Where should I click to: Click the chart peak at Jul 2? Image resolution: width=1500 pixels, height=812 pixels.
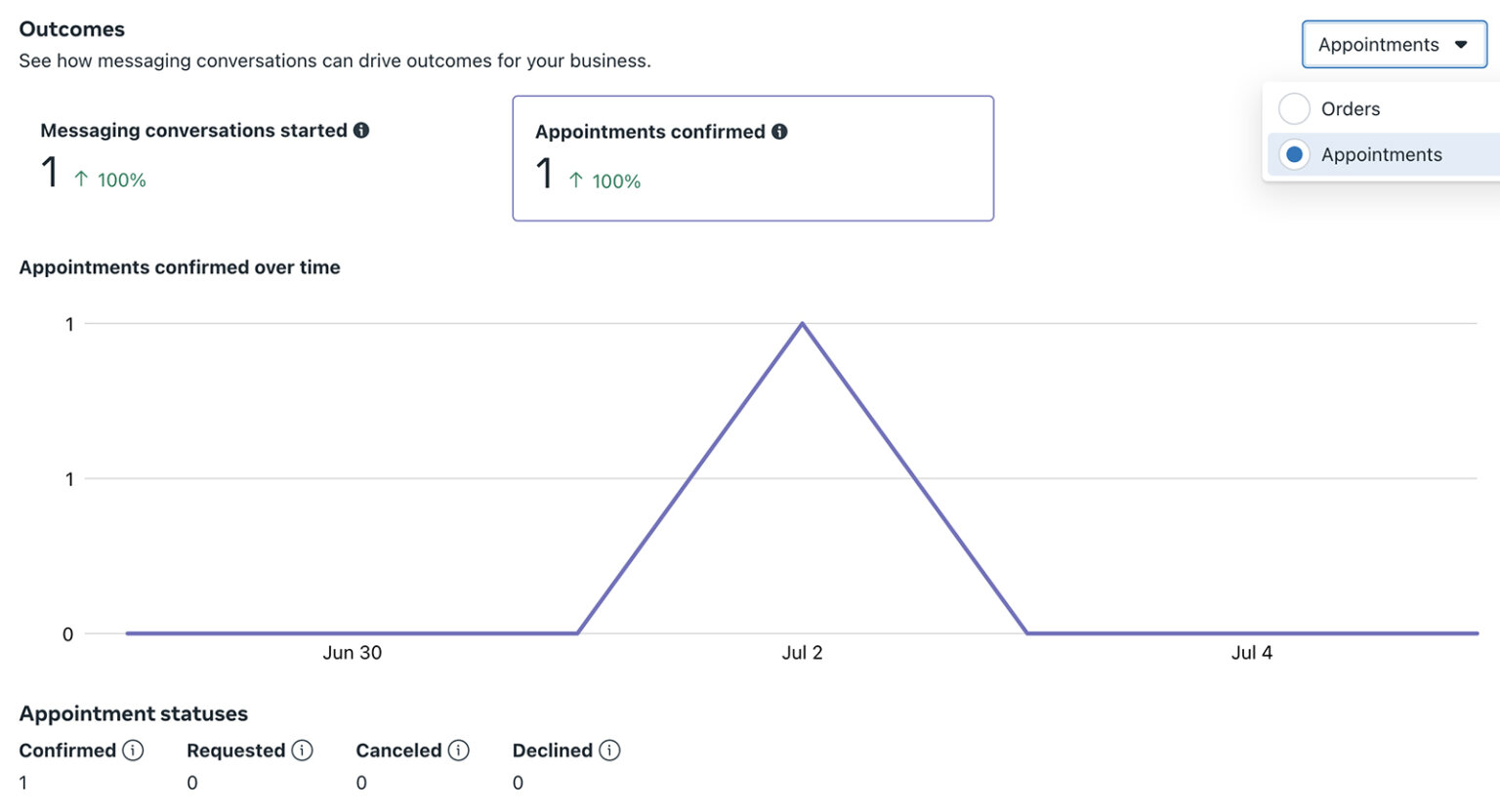tap(802, 324)
